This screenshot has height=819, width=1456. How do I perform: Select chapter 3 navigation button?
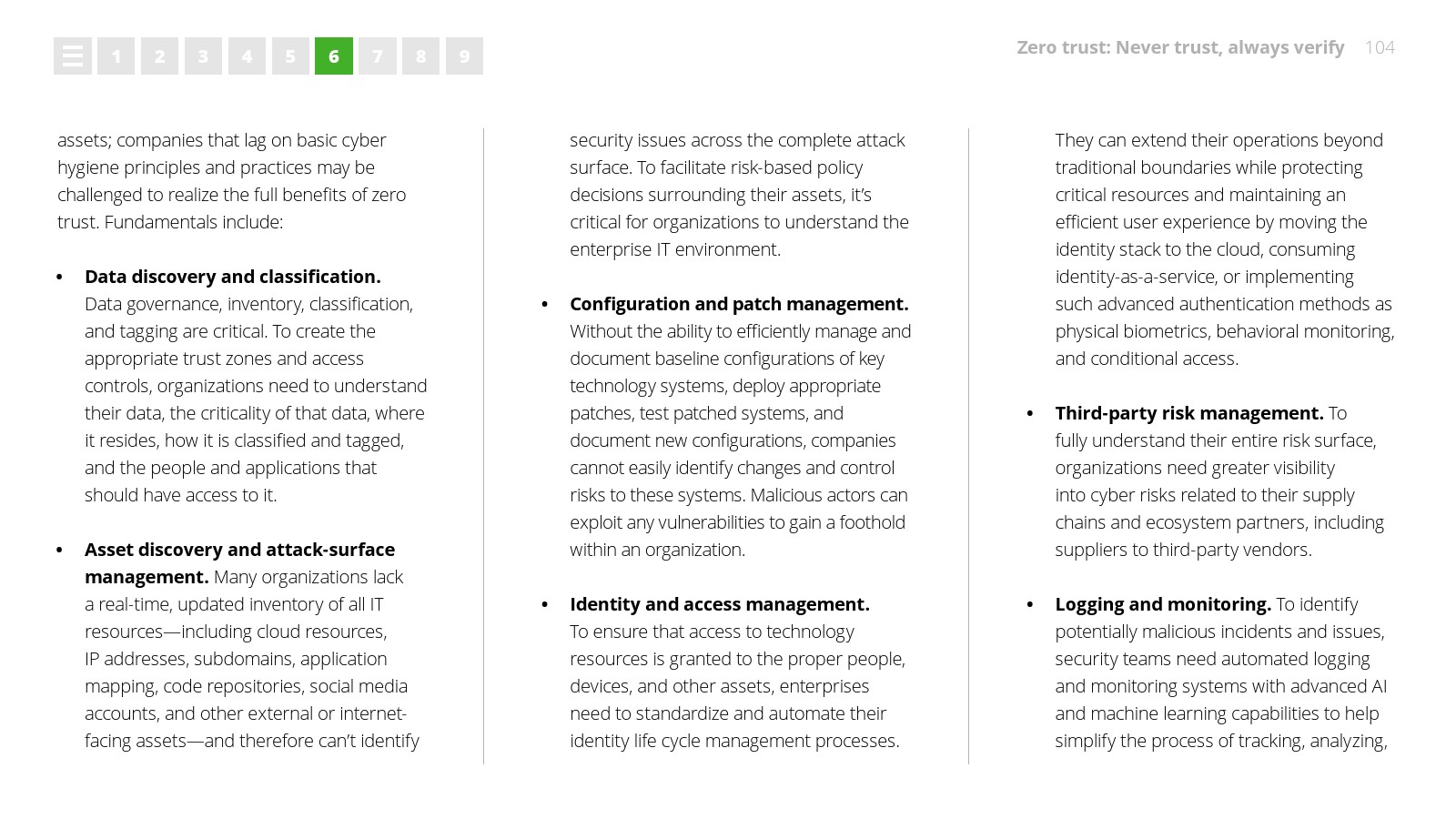[203, 56]
